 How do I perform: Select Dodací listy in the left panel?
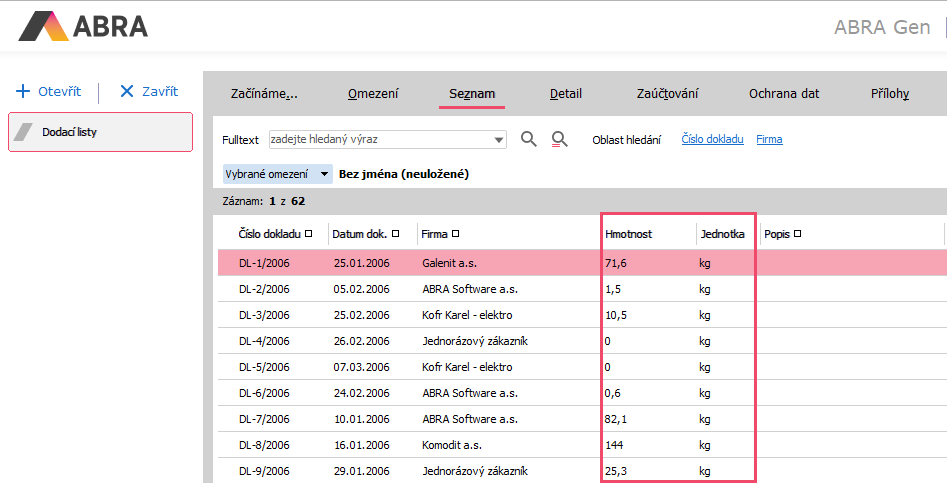100,132
